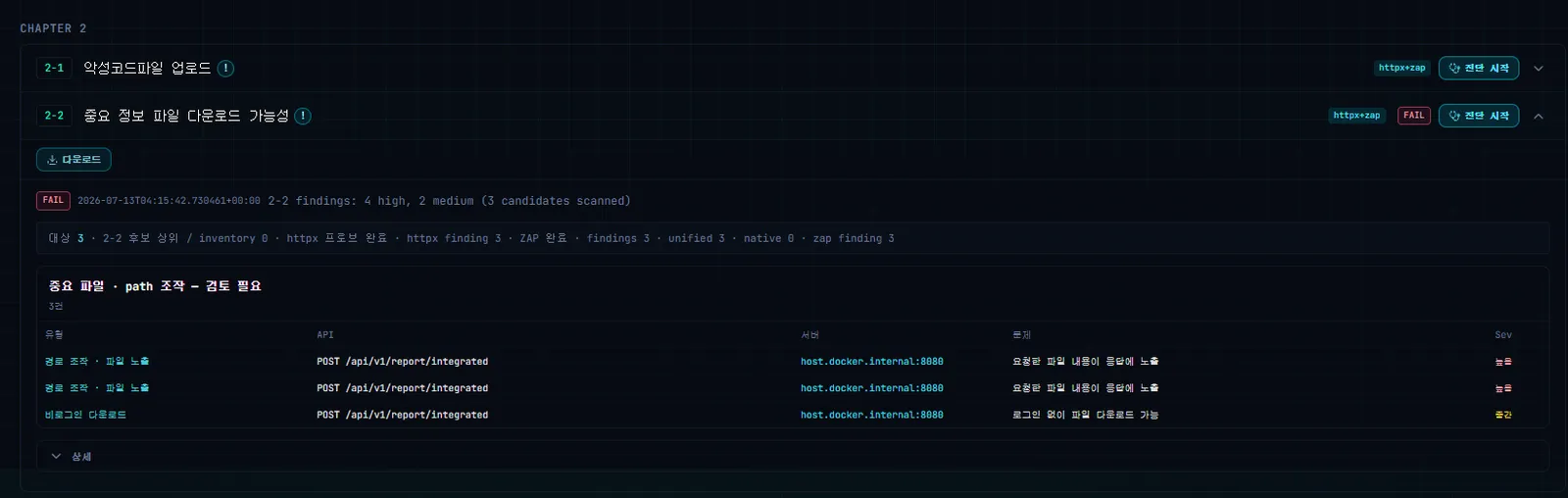The width and height of the screenshot is (1568, 498).
Task: Click 높음 severity in first finding row
Action: pyautogui.click(x=1502, y=362)
